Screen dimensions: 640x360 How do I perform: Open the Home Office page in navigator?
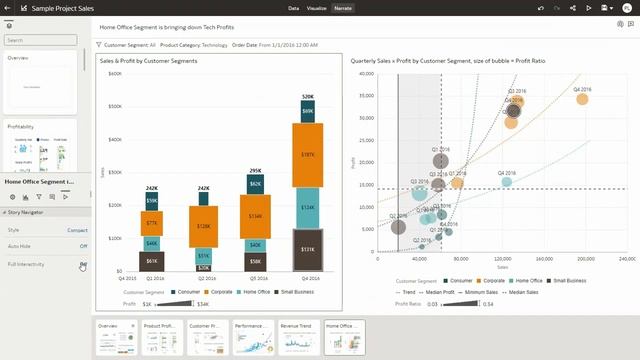(x=345, y=338)
